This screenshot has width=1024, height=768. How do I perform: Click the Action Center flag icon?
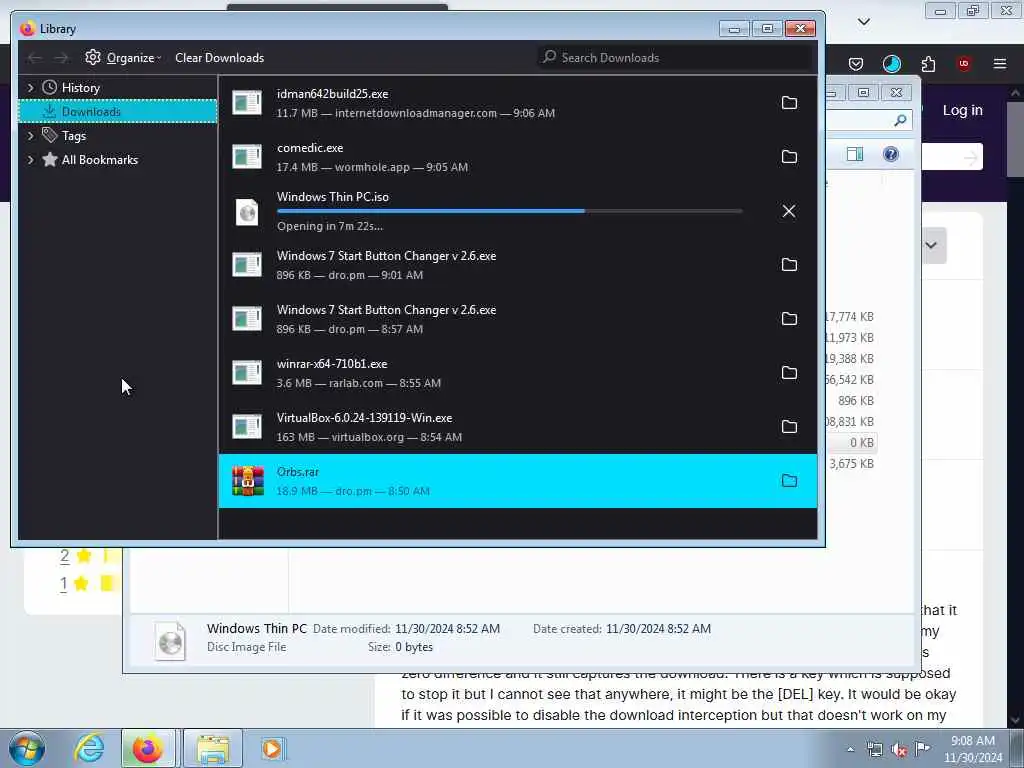pyautogui.click(x=922, y=748)
